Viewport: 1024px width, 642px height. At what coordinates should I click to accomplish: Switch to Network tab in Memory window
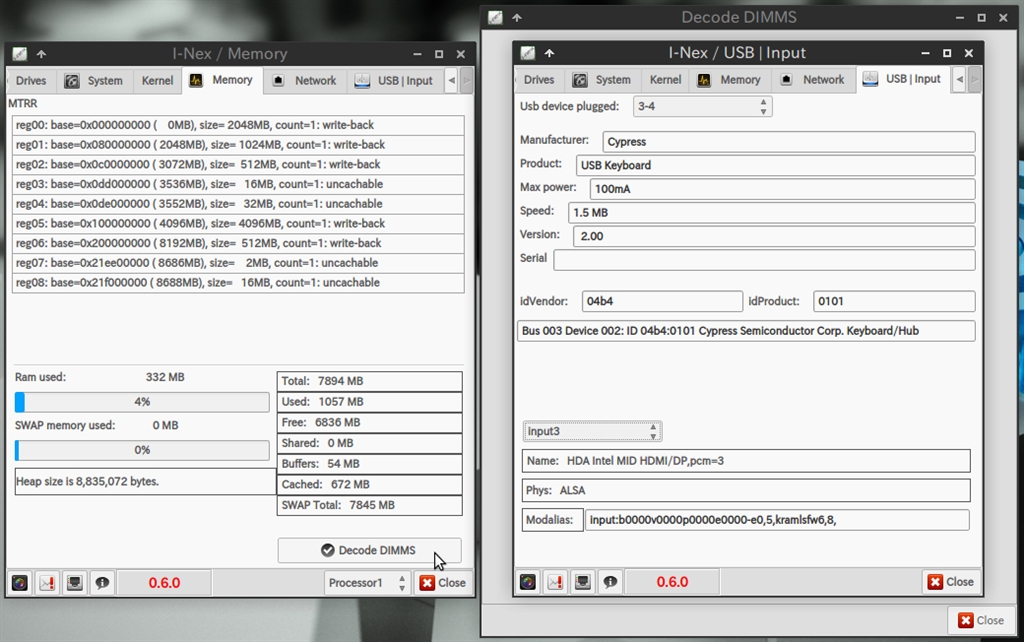[306, 81]
